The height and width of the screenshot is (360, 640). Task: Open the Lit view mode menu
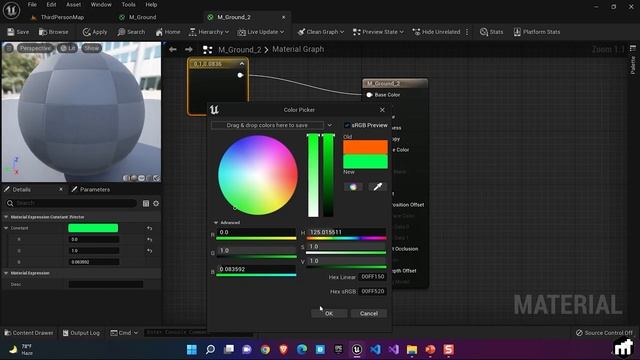click(67, 48)
